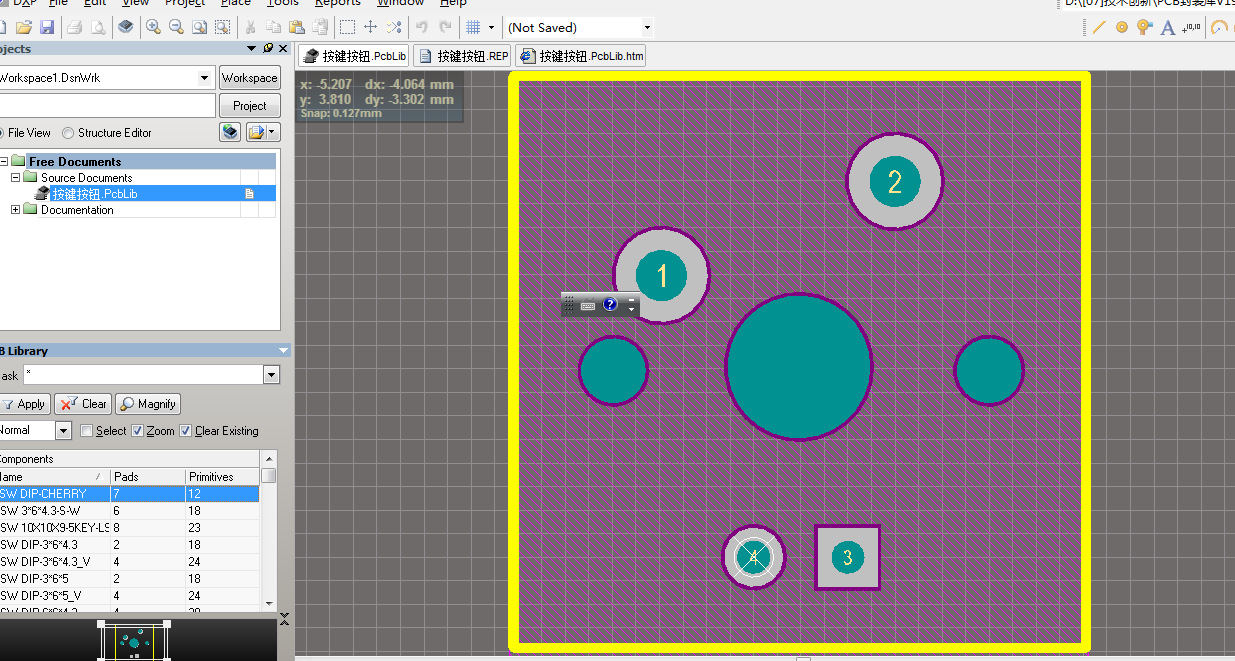Open the Normal mode dropdown

tap(63, 431)
